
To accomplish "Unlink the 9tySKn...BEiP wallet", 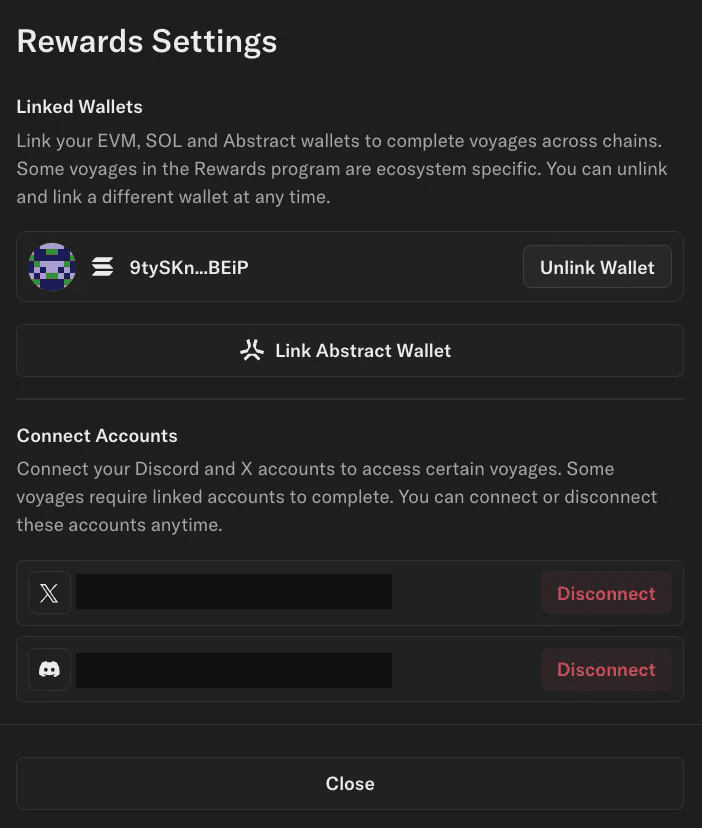I will coord(597,267).
